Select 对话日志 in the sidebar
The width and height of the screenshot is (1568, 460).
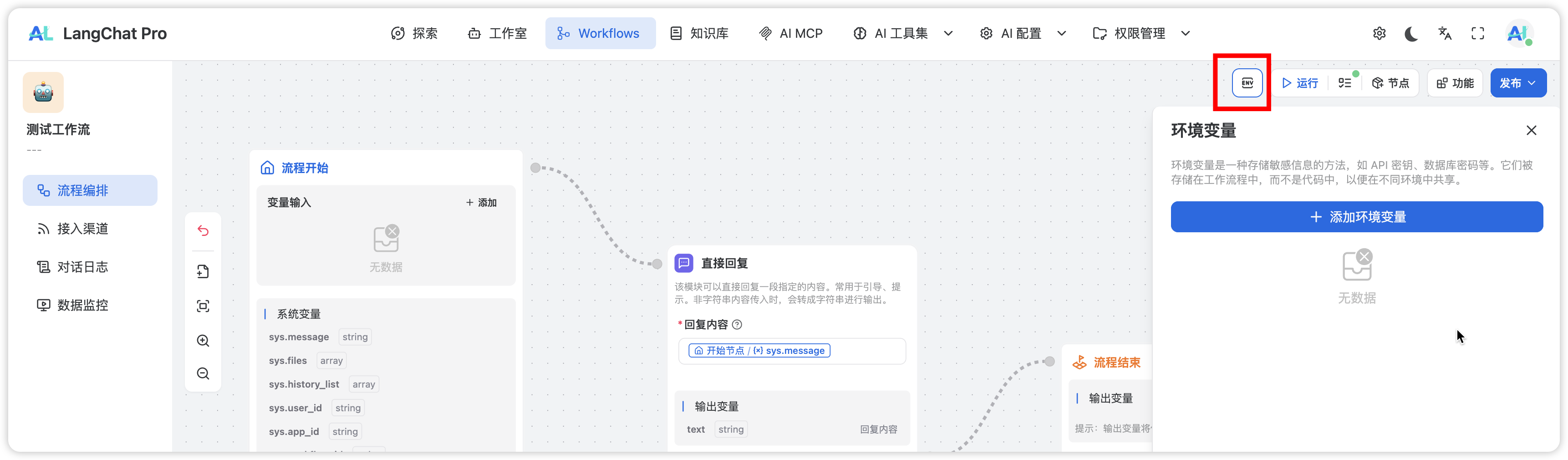click(83, 267)
